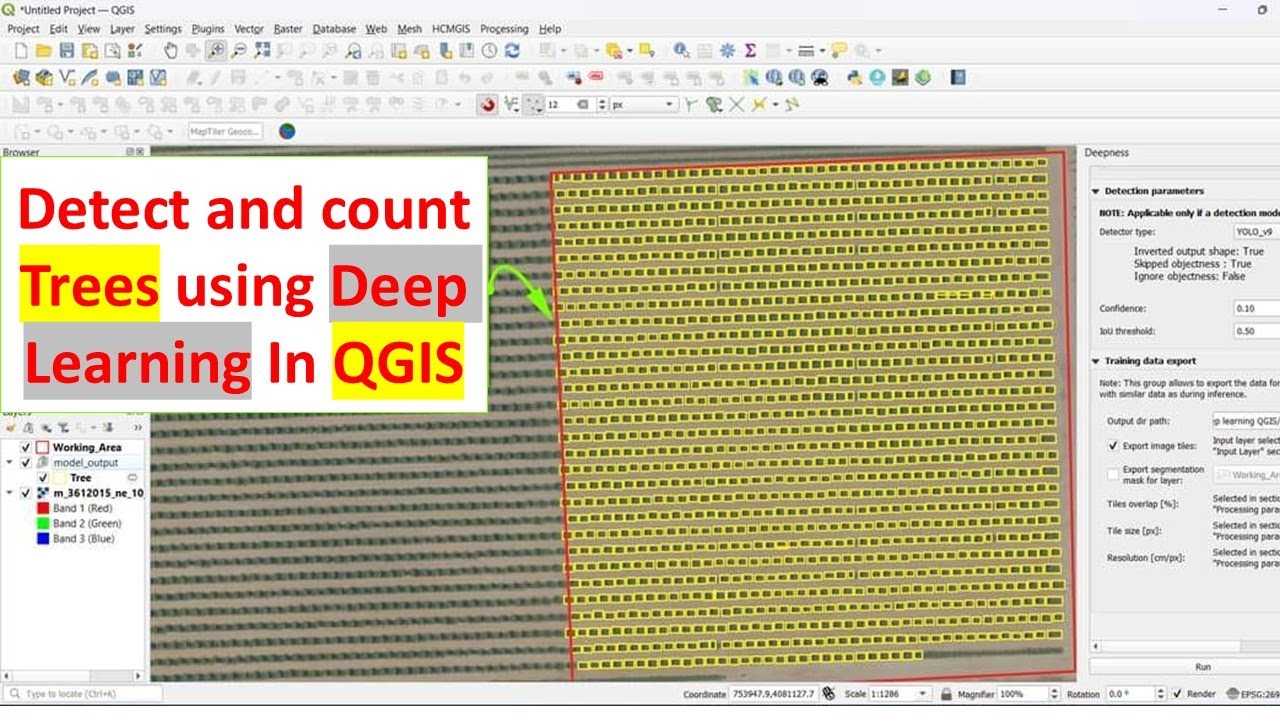Screen dimensions: 1280x720
Task: Collapse Detection parameters section
Action: 1096,190
